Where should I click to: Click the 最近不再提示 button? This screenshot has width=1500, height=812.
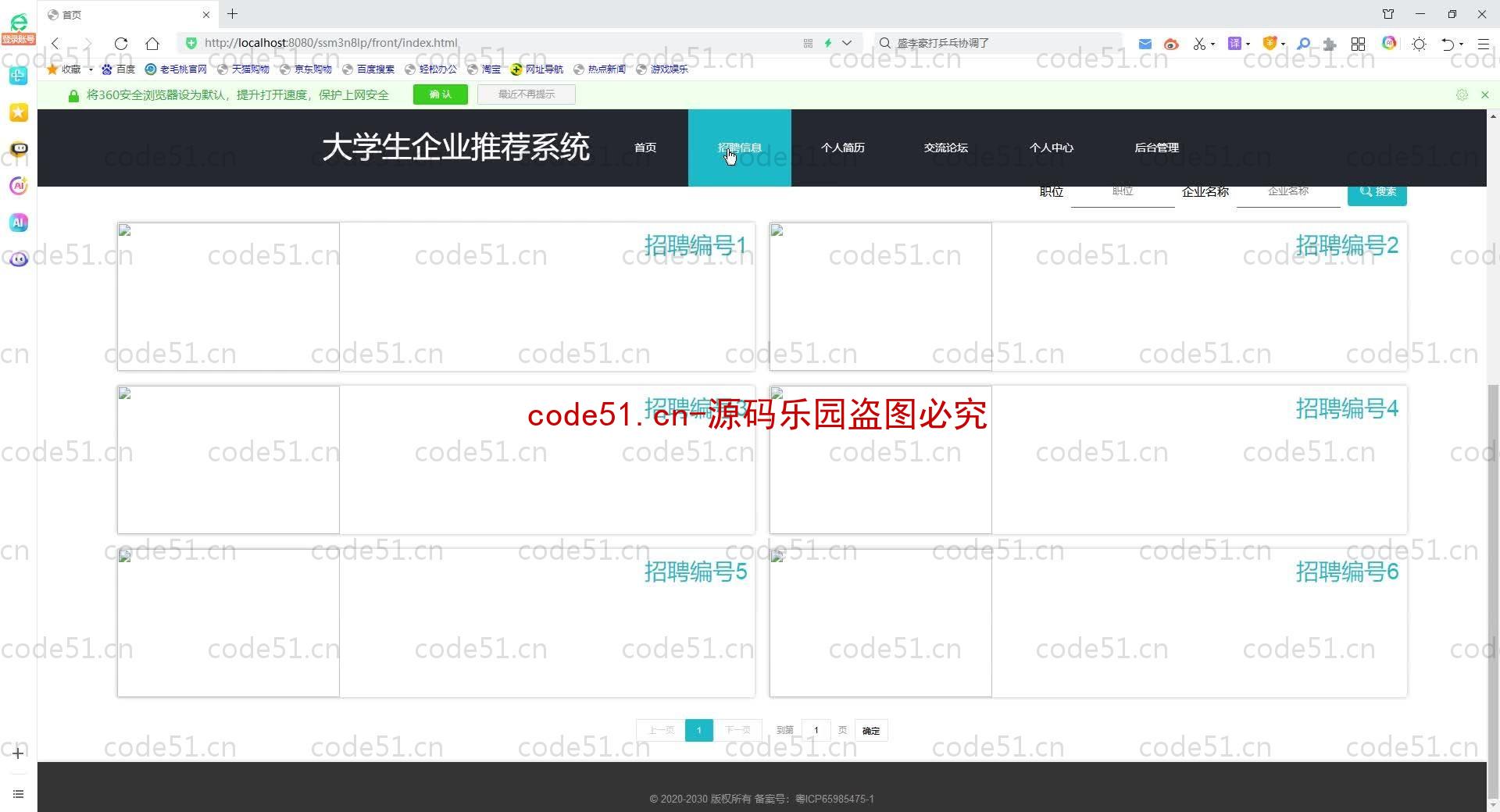click(x=527, y=94)
